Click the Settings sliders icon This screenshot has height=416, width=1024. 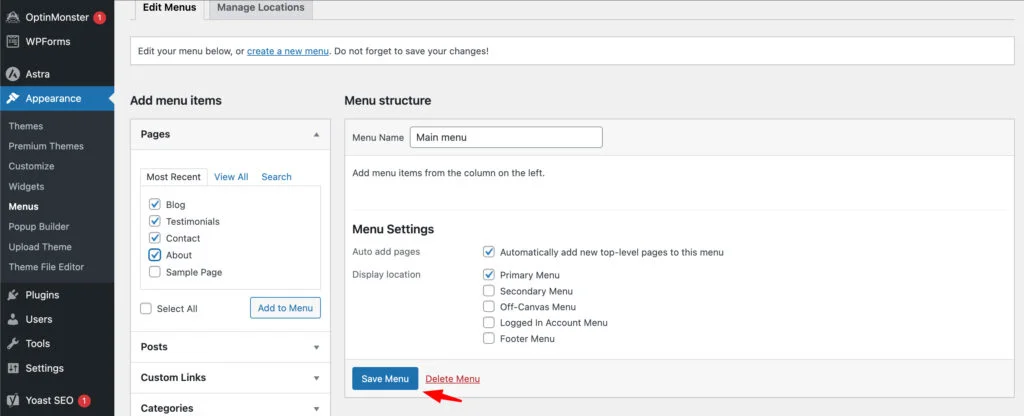(x=12, y=368)
